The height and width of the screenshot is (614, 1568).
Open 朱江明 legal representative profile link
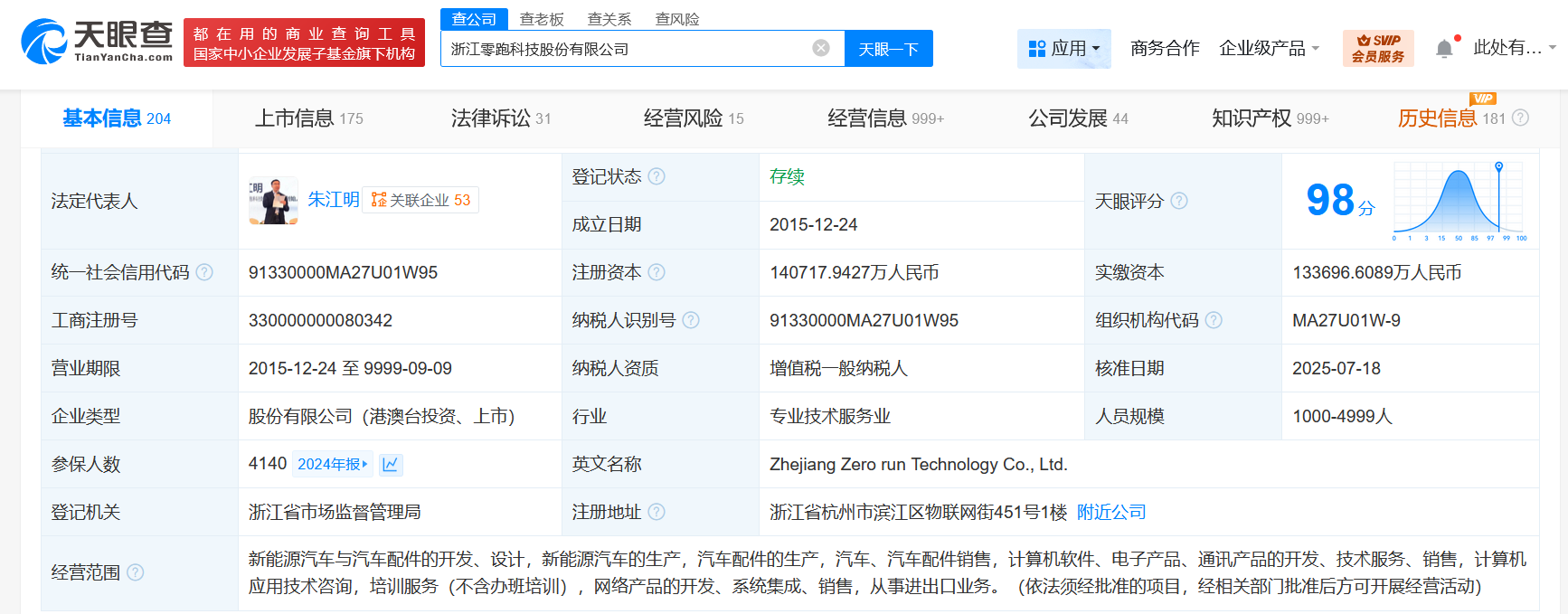click(333, 200)
